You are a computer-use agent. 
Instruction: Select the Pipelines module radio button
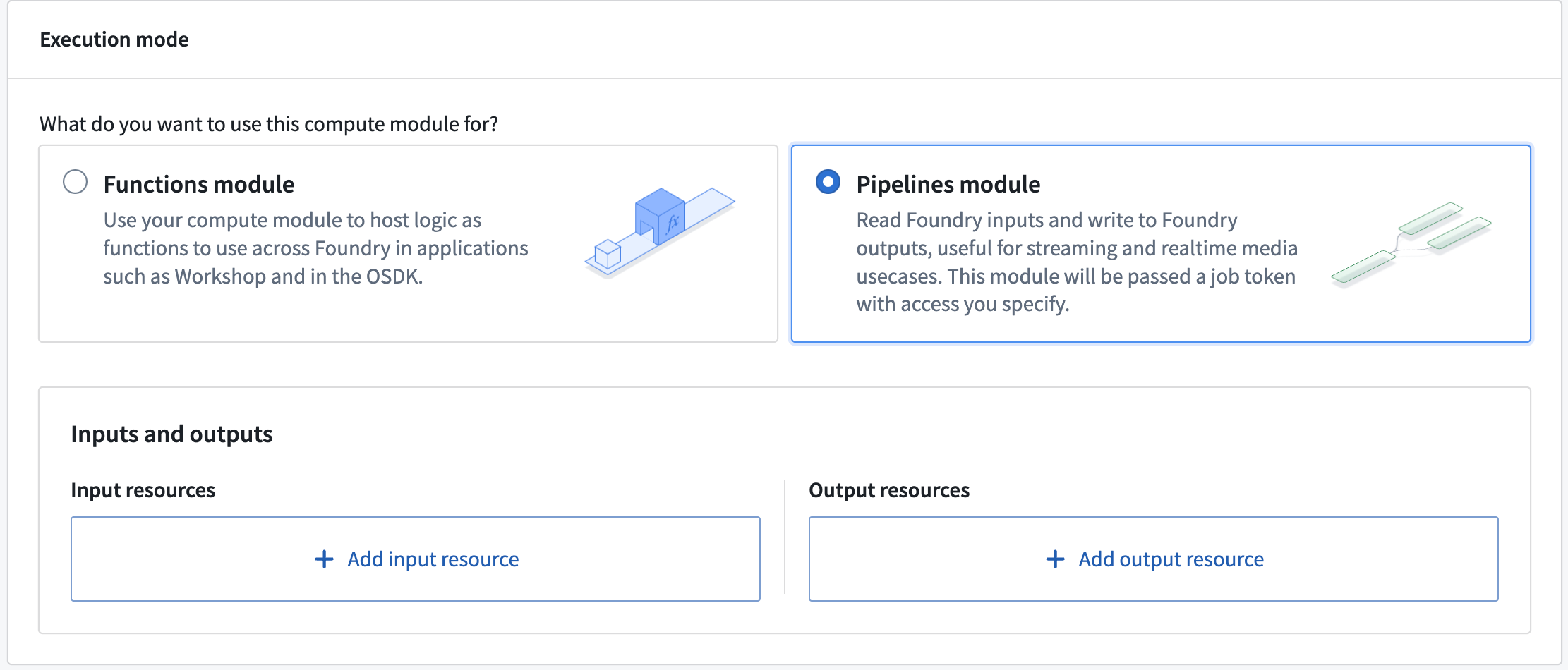pos(828,181)
